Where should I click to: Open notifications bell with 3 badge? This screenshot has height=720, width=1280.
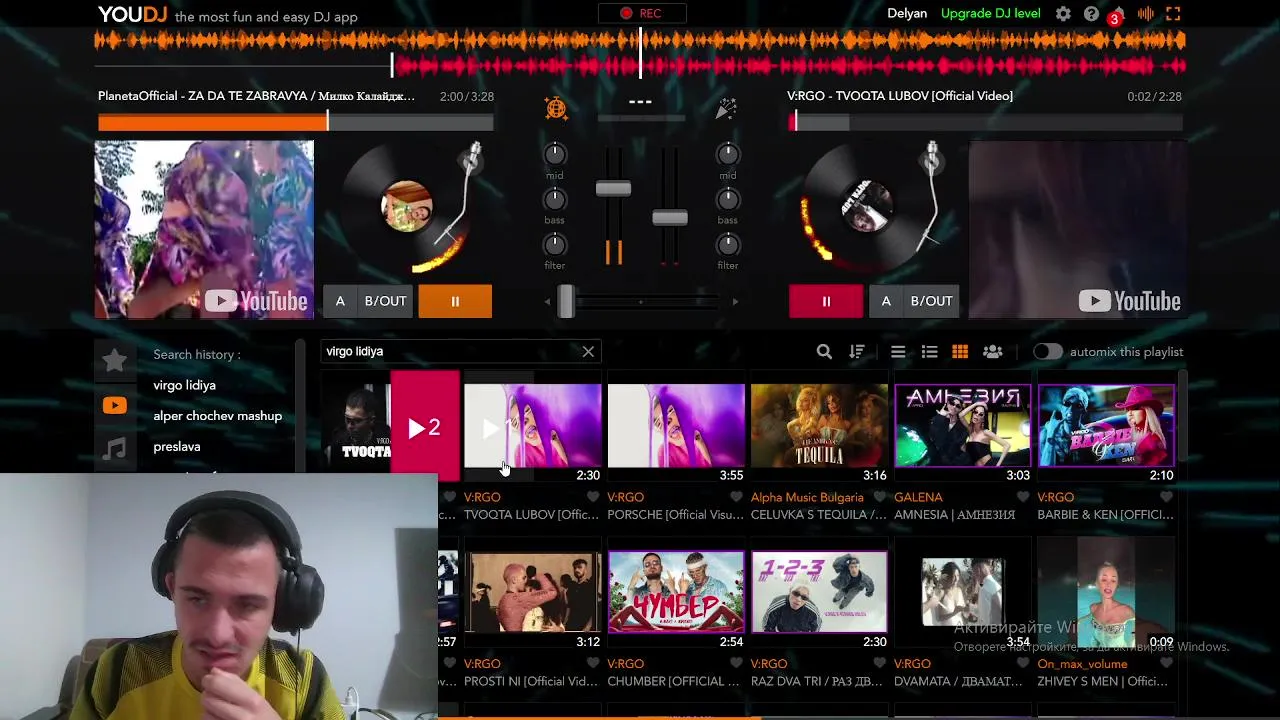pos(1118,14)
